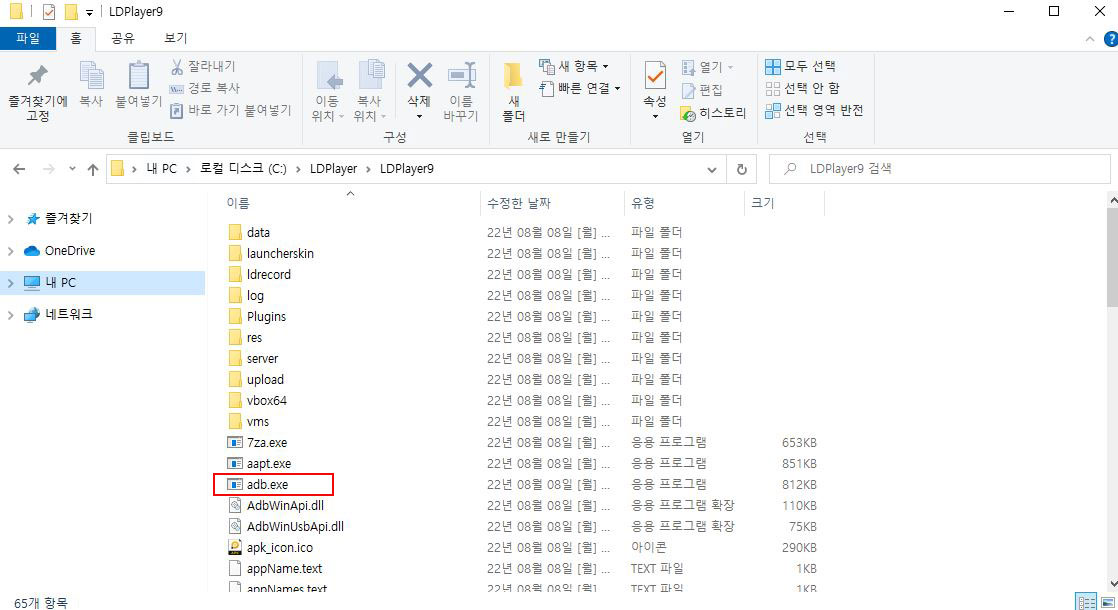Pin to Quick access (즐겨찾기에 고정)
The height and width of the screenshot is (610, 1118).
click(x=38, y=91)
